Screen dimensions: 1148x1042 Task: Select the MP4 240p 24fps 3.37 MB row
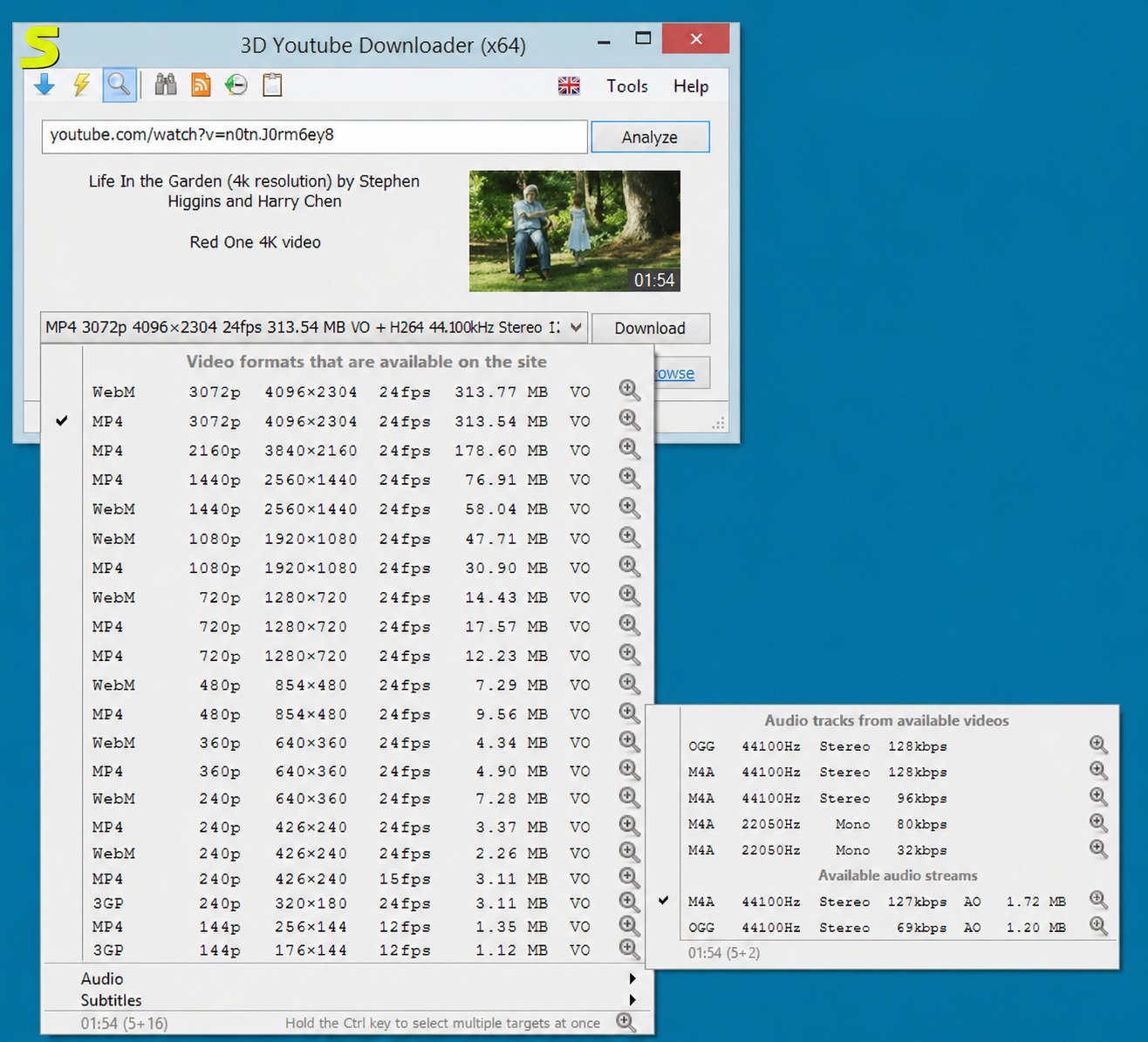(347, 827)
